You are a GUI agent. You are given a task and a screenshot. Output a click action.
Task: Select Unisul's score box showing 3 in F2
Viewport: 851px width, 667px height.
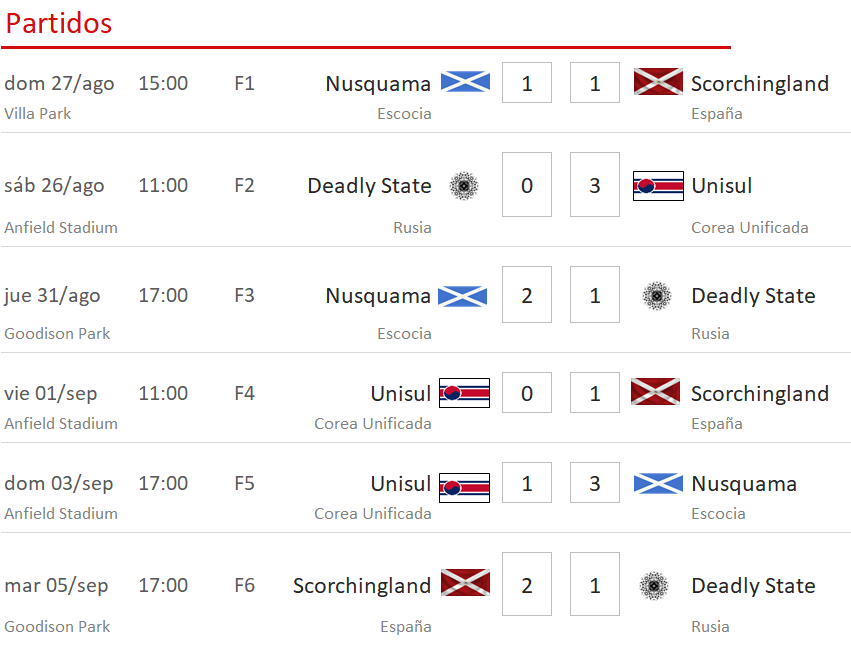(x=594, y=185)
